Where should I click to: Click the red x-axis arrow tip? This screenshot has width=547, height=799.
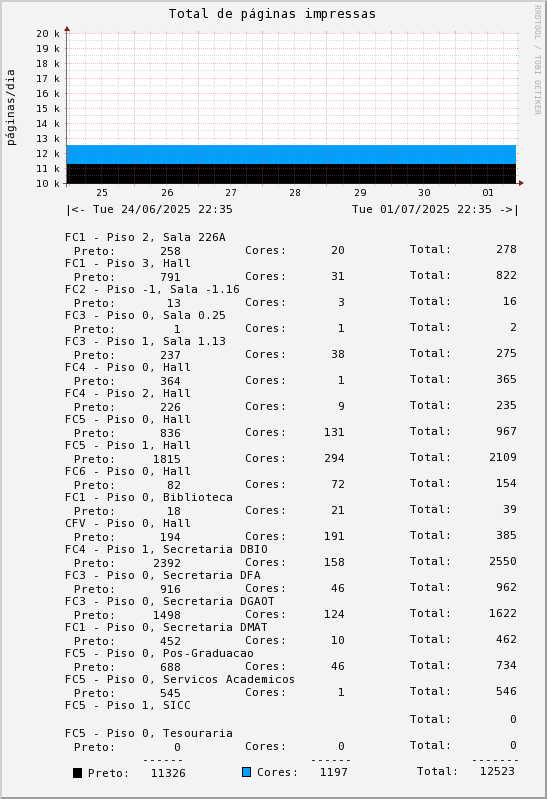521,183
